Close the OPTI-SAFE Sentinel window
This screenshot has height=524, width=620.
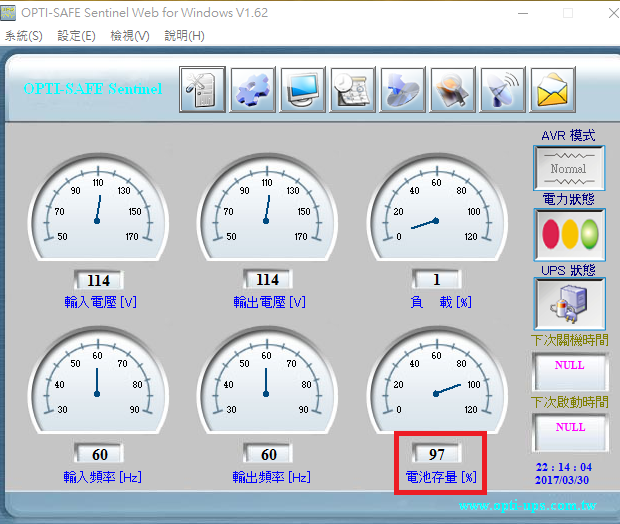[x=613, y=13]
